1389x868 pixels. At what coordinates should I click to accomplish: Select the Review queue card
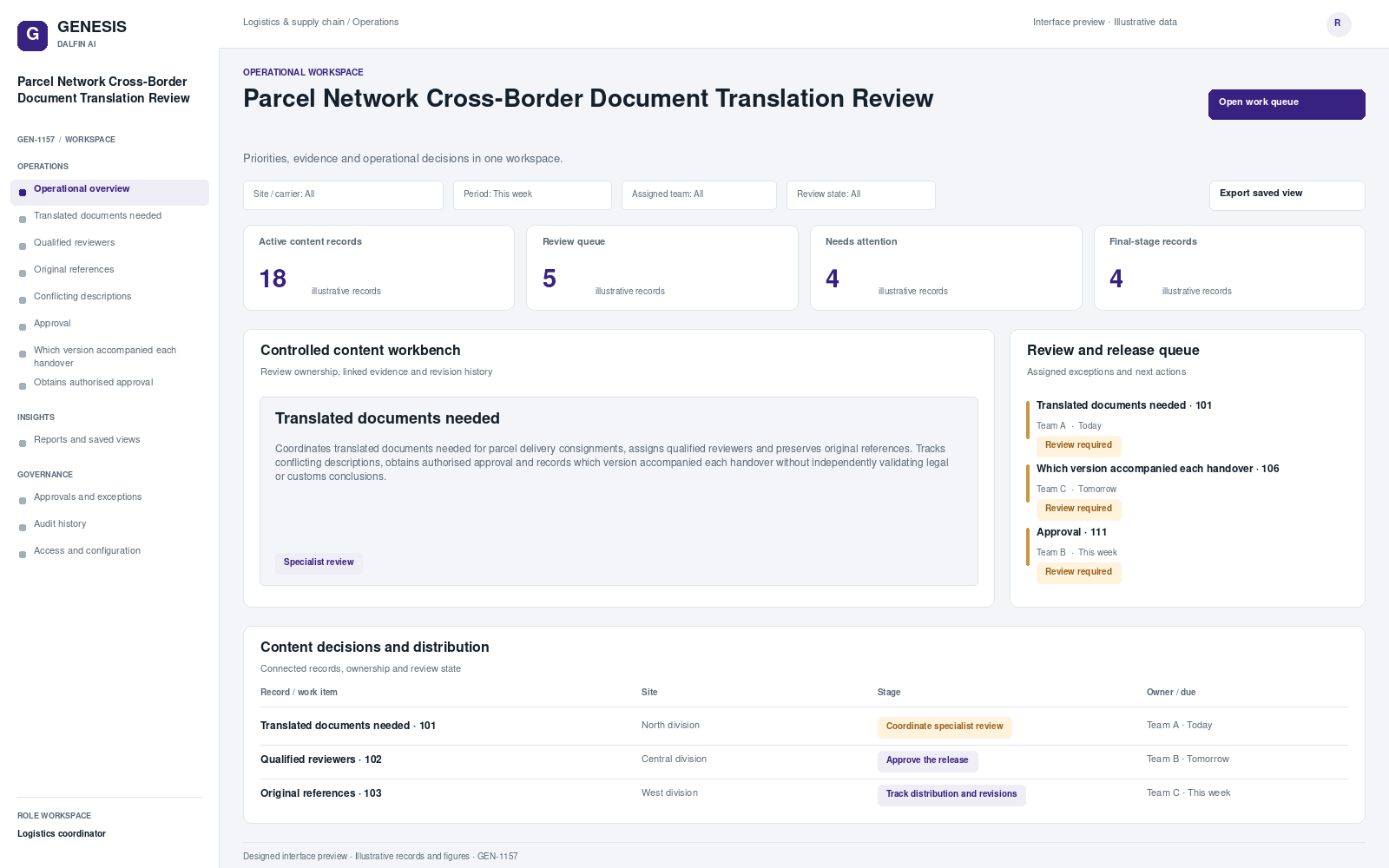click(662, 267)
